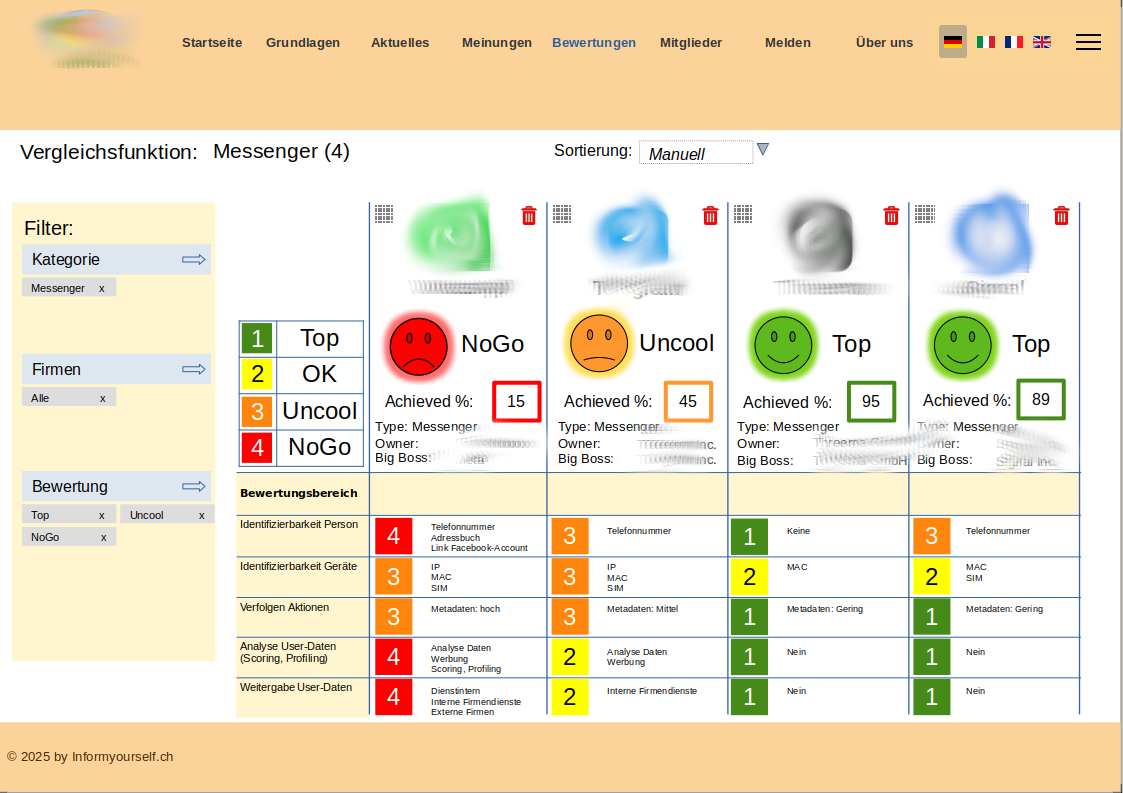Screen dimensions: 1123x793
Task: Switch language to Italian flag
Action: (x=986, y=42)
